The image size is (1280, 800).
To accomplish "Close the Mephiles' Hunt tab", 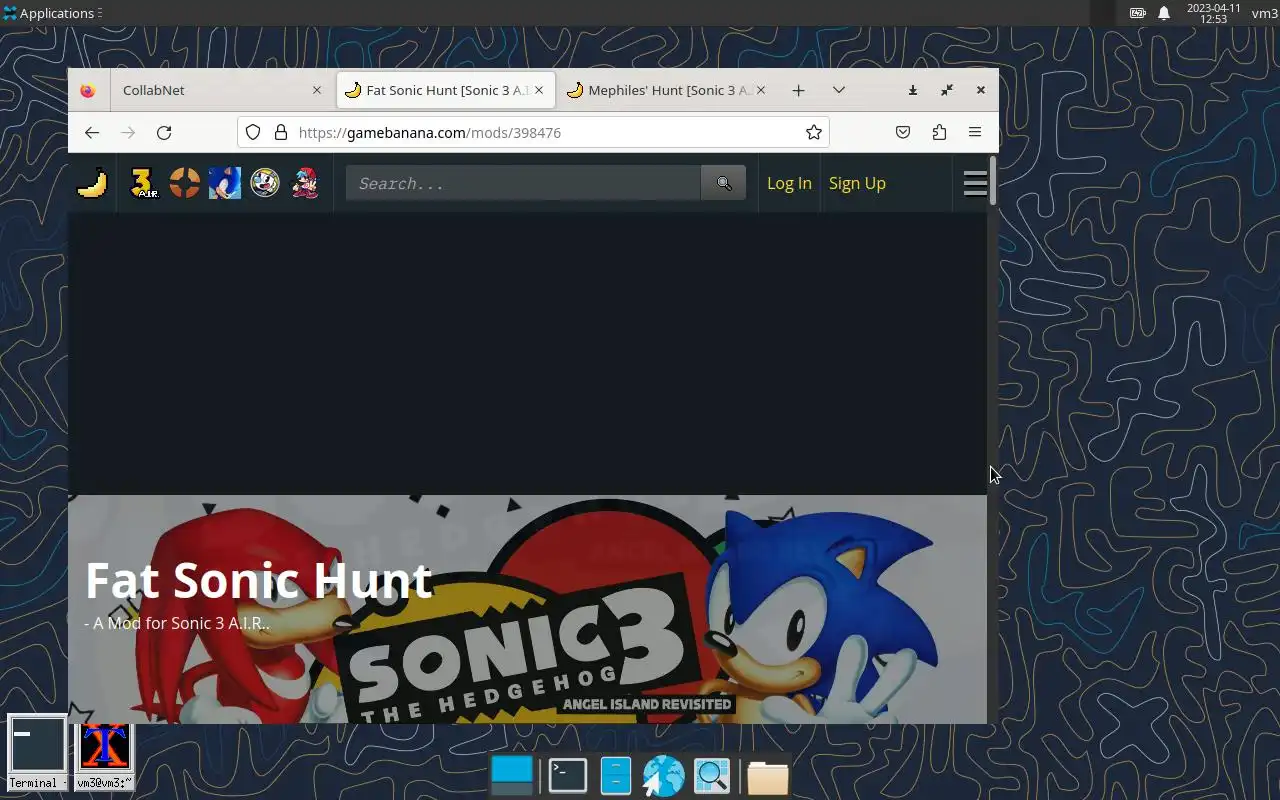I will pyautogui.click(x=761, y=90).
